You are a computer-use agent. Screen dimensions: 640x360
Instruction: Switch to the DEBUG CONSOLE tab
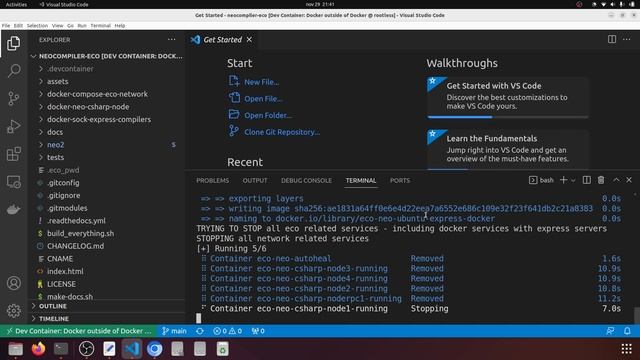pos(306,180)
